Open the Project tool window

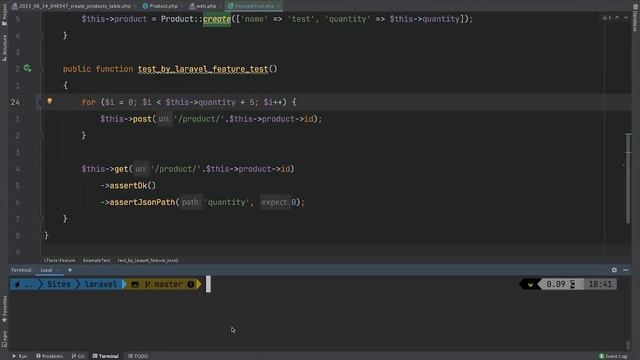4,15
